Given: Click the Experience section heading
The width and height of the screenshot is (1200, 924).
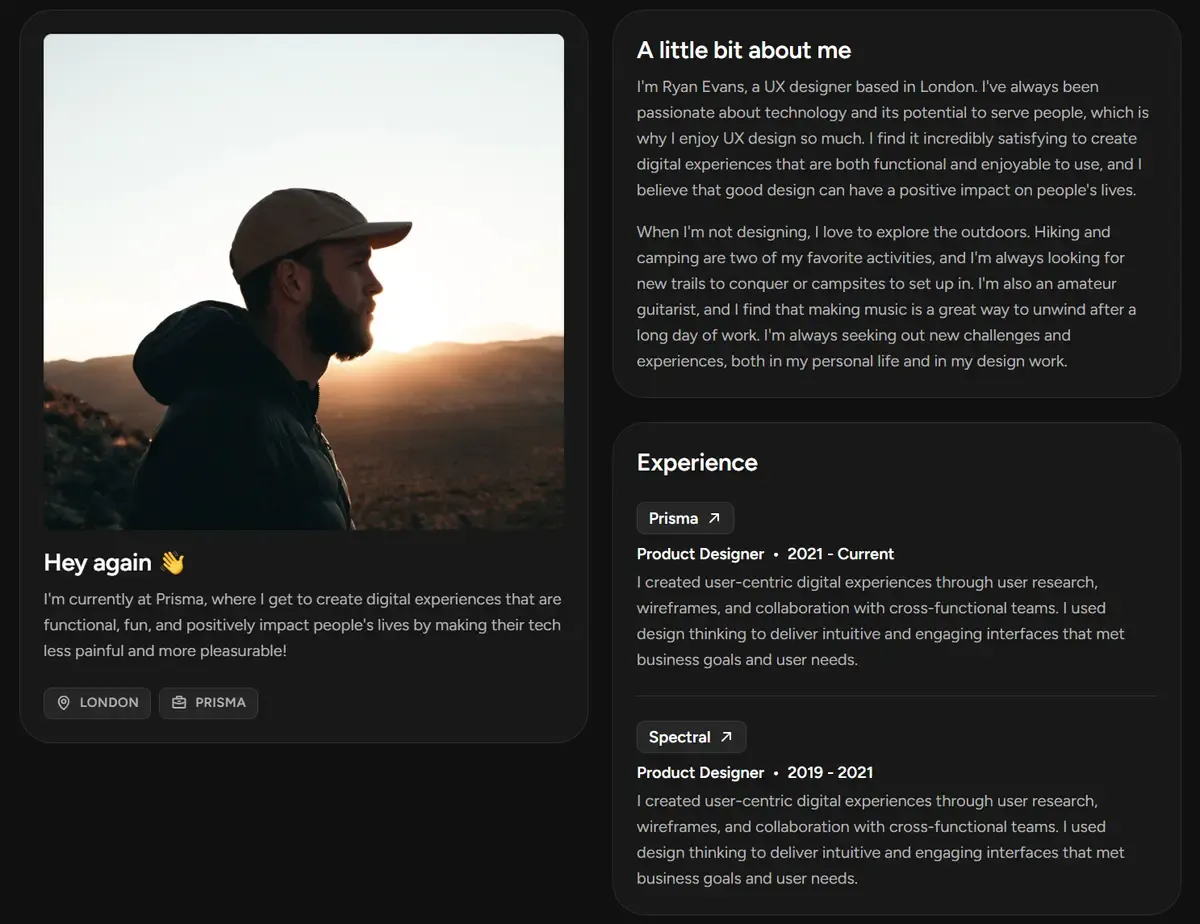Looking at the screenshot, I should (697, 462).
